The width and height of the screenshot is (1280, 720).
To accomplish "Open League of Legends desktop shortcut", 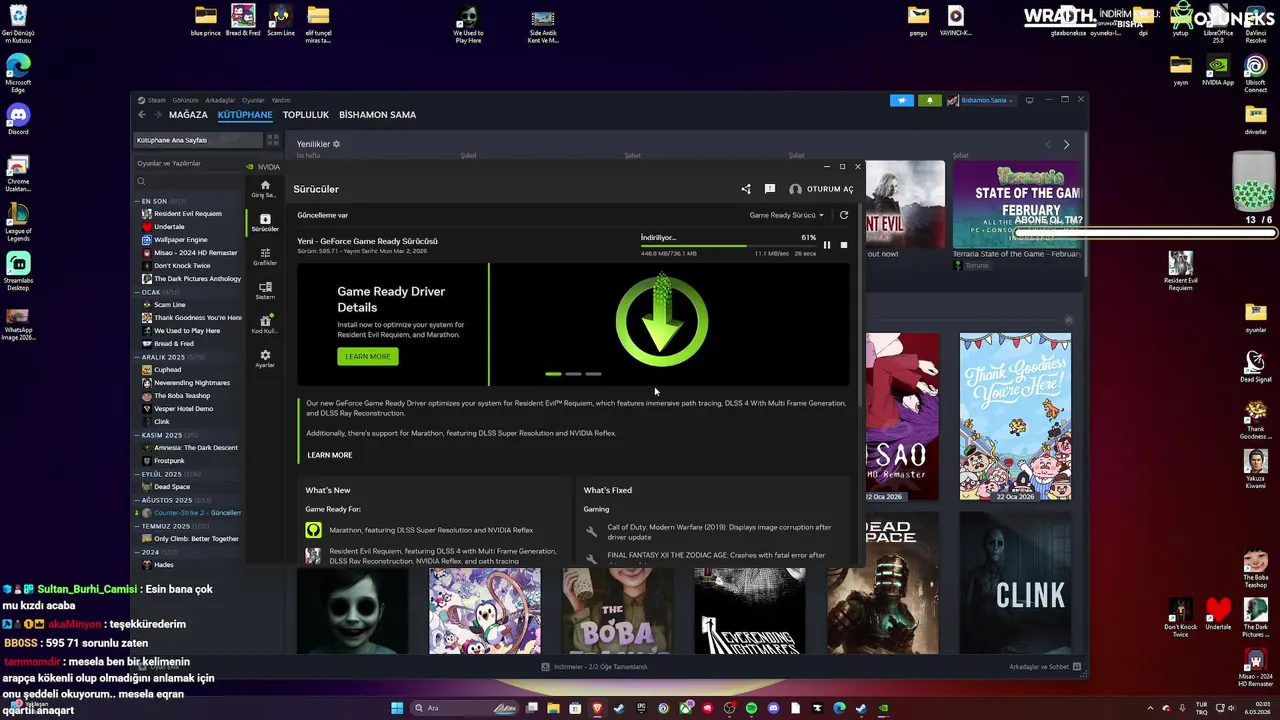I will (x=18, y=221).
